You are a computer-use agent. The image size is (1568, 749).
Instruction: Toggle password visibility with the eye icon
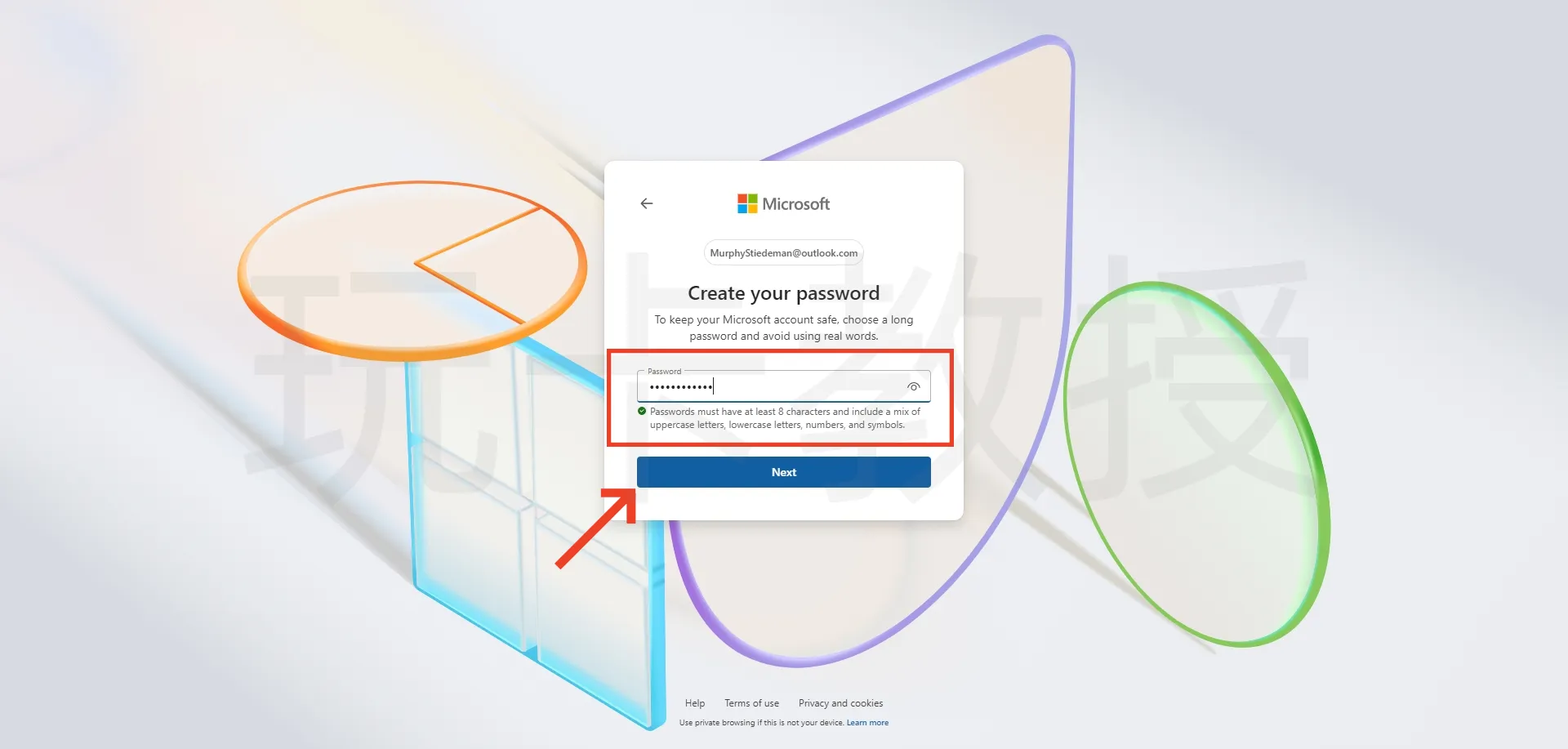pos(914,386)
